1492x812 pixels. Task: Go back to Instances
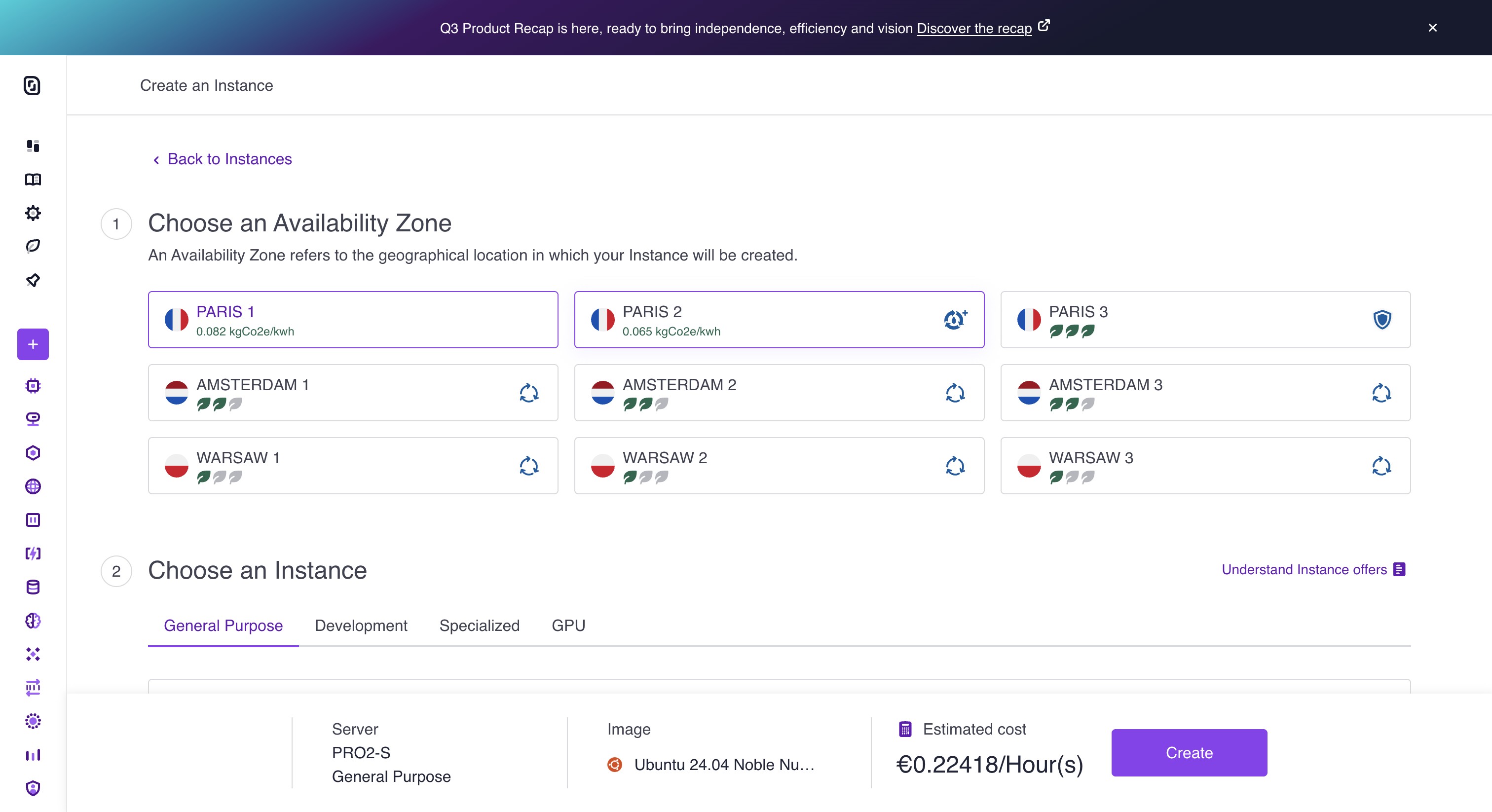pyautogui.click(x=229, y=159)
